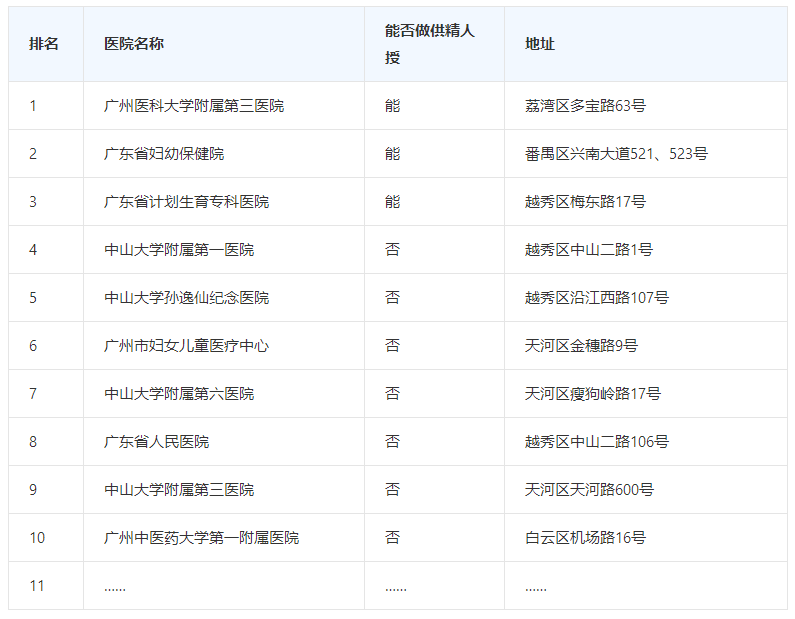Select 中山大学孙逸仙纪念医院 hospital name
This screenshot has height=619, width=795.
(186, 298)
